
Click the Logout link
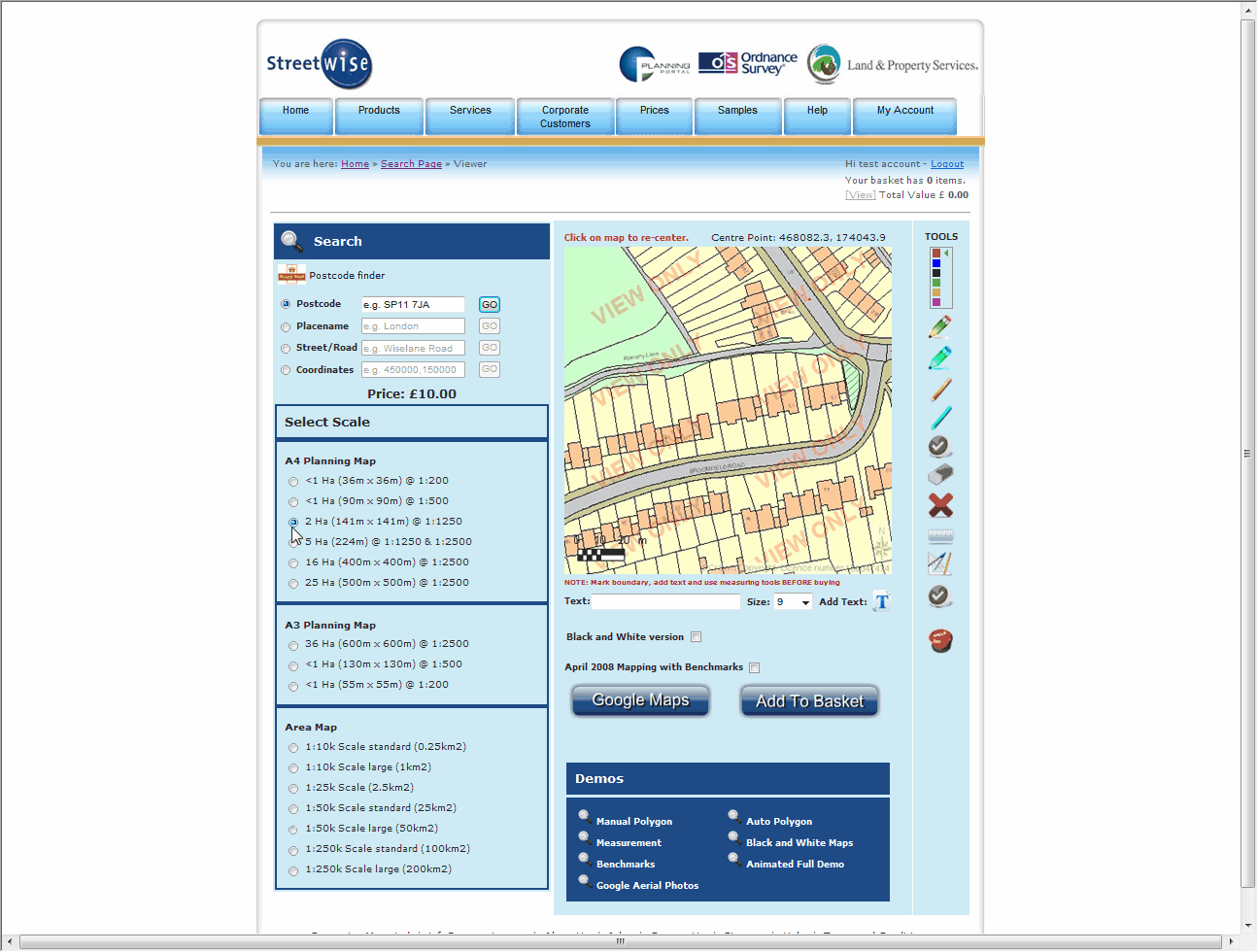(946, 164)
